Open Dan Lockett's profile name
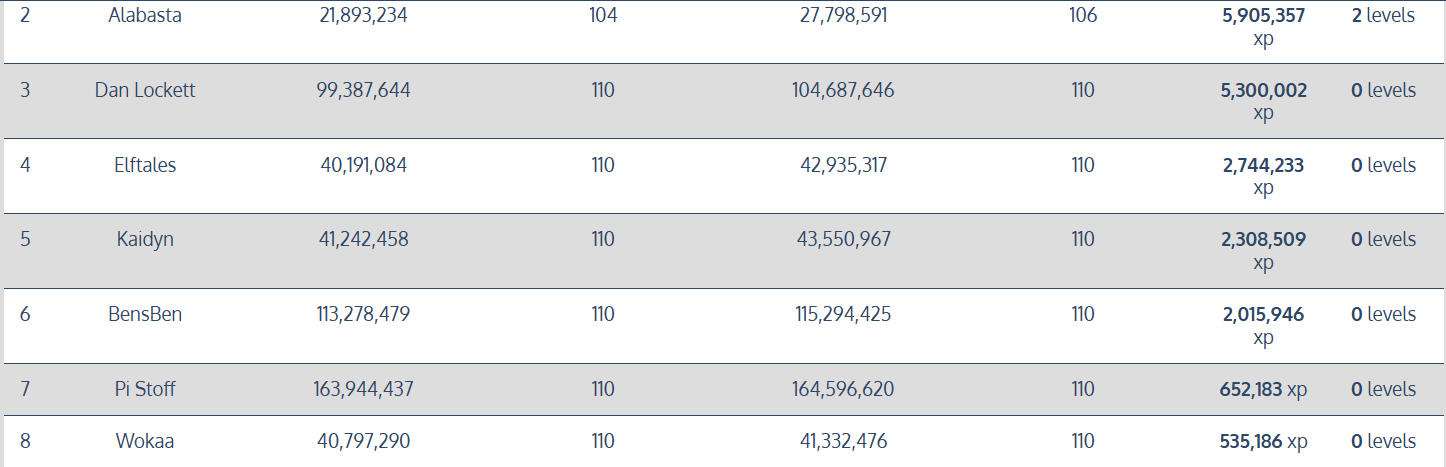 coord(145,90)
